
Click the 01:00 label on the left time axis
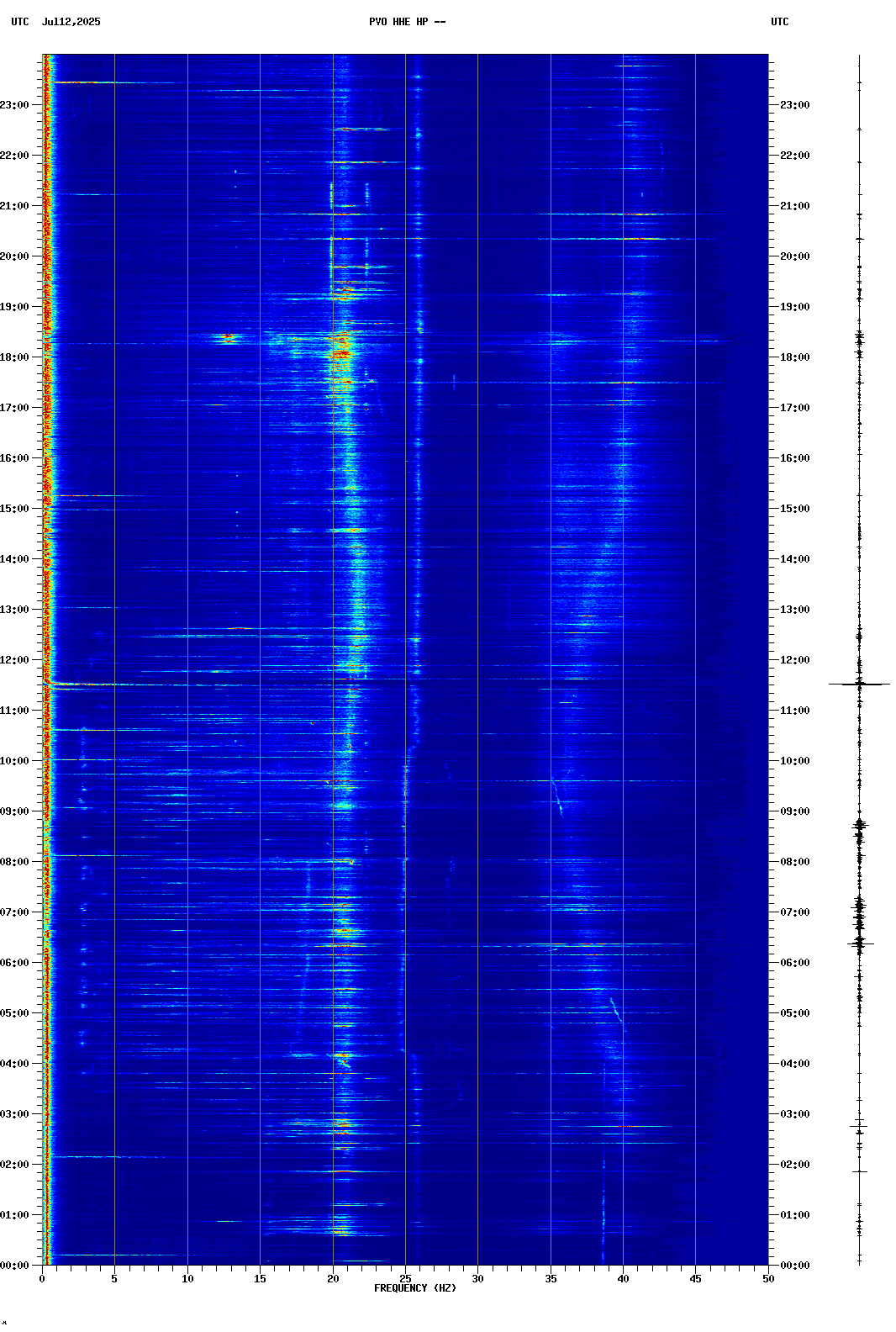14,1215
